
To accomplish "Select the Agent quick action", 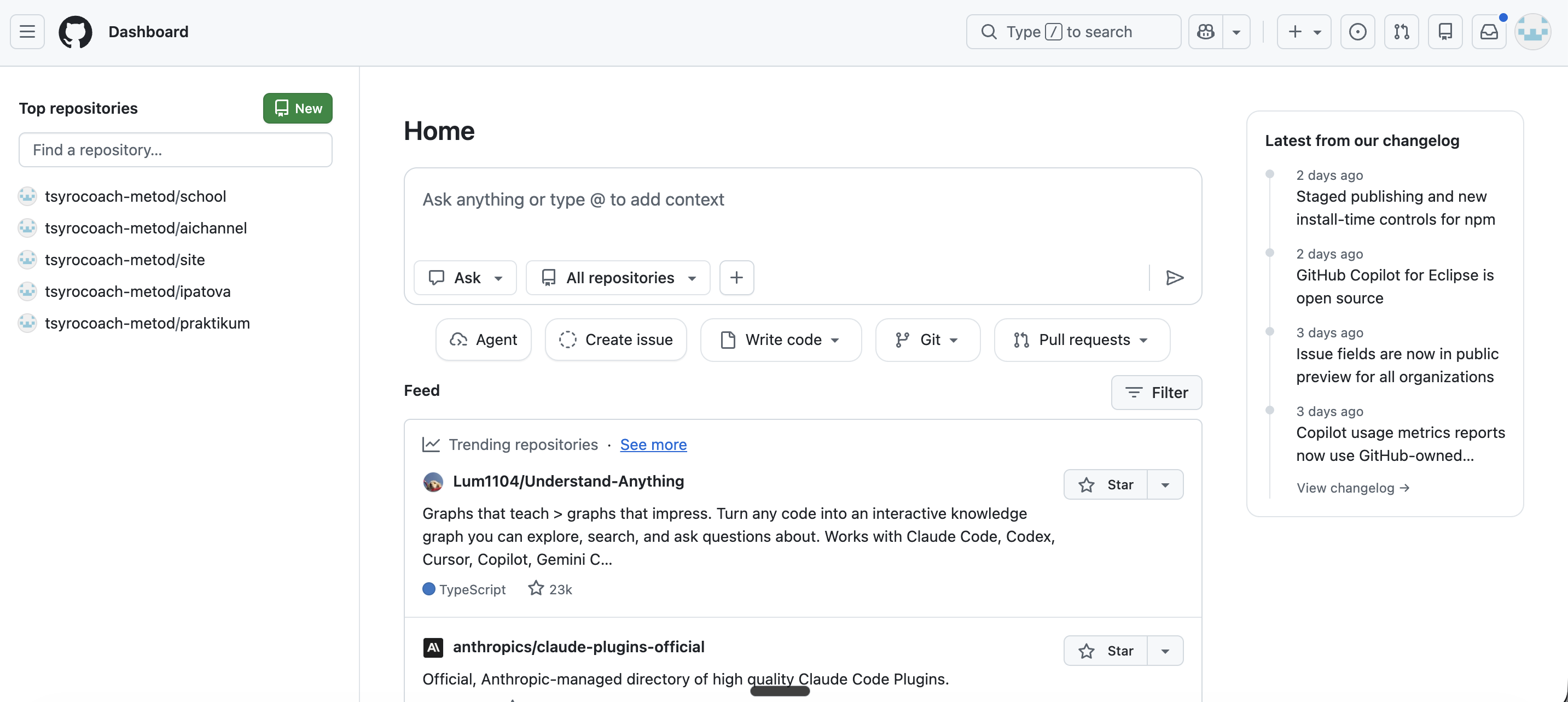I will coord(483,340).
